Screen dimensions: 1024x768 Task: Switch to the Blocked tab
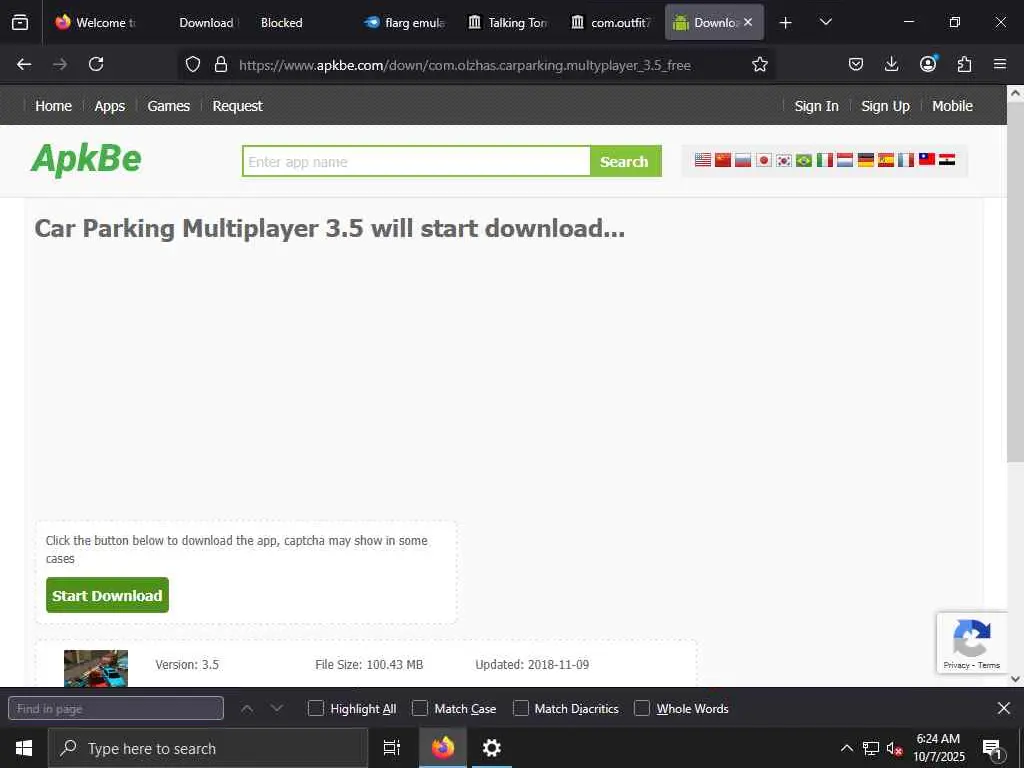pyautogui.click(x=281, y=22)
